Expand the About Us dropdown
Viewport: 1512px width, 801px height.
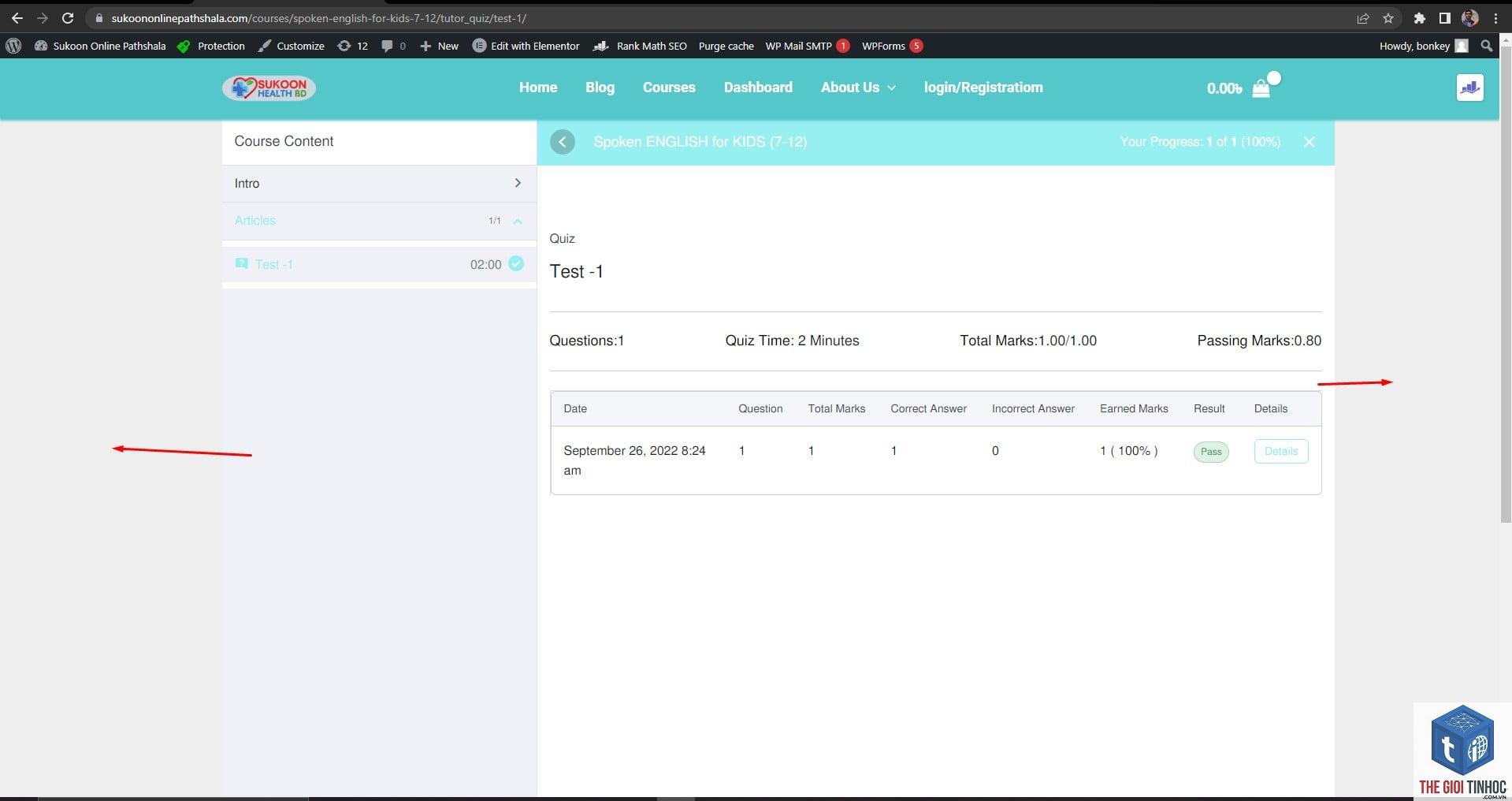point(858,88)
